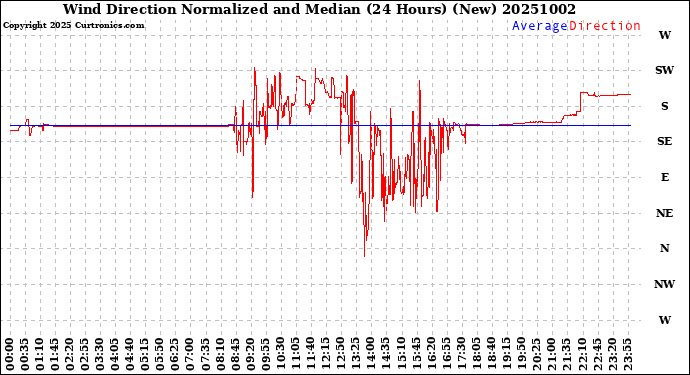
Task: Click the "14:35" time axis label
Action: point(385,354)
